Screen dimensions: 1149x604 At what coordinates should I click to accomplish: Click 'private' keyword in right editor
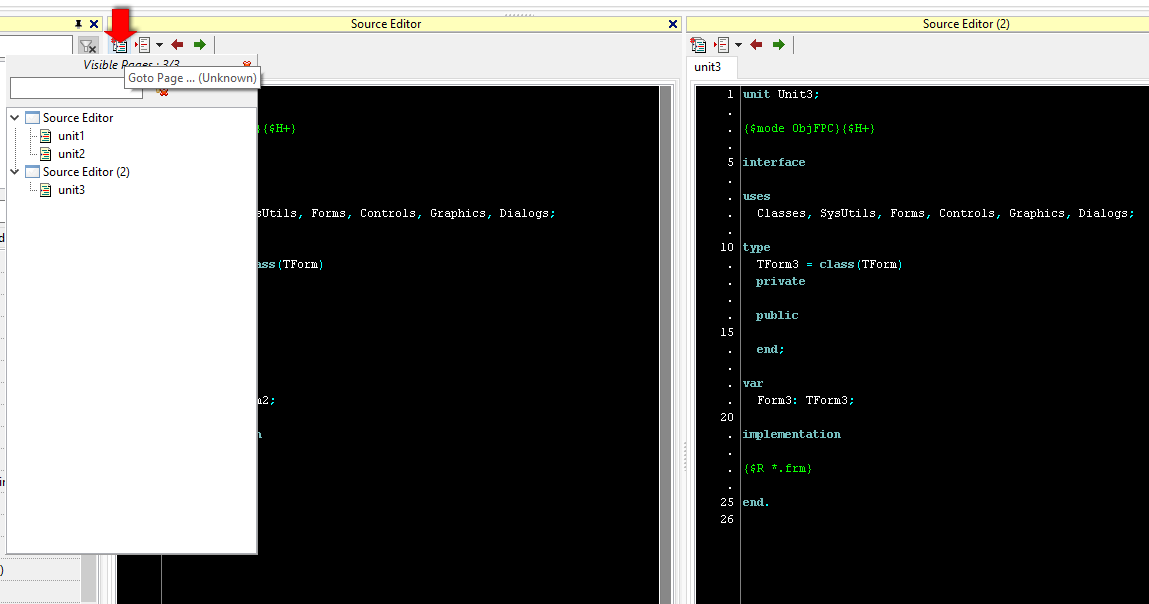pyautogui.click(x=780, y=281)
